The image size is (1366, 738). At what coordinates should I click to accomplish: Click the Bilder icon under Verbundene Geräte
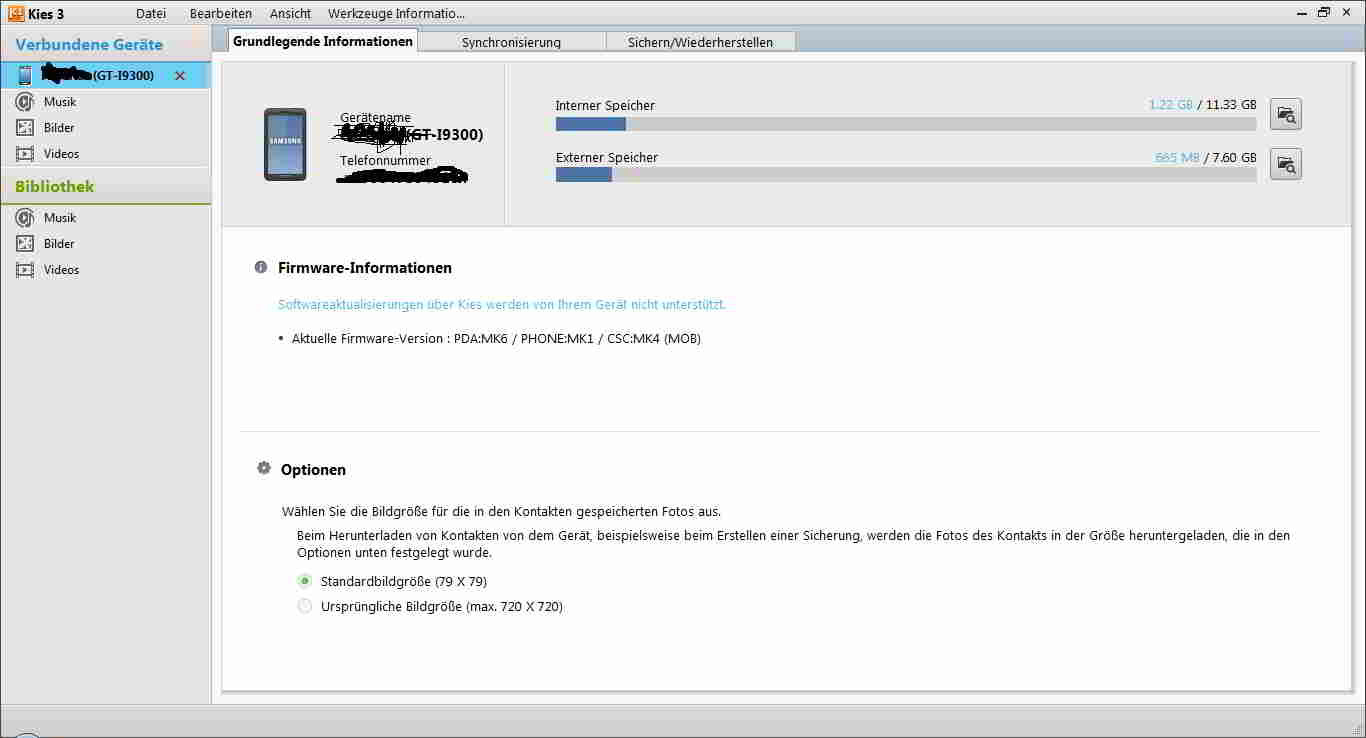tap(25, 128)
